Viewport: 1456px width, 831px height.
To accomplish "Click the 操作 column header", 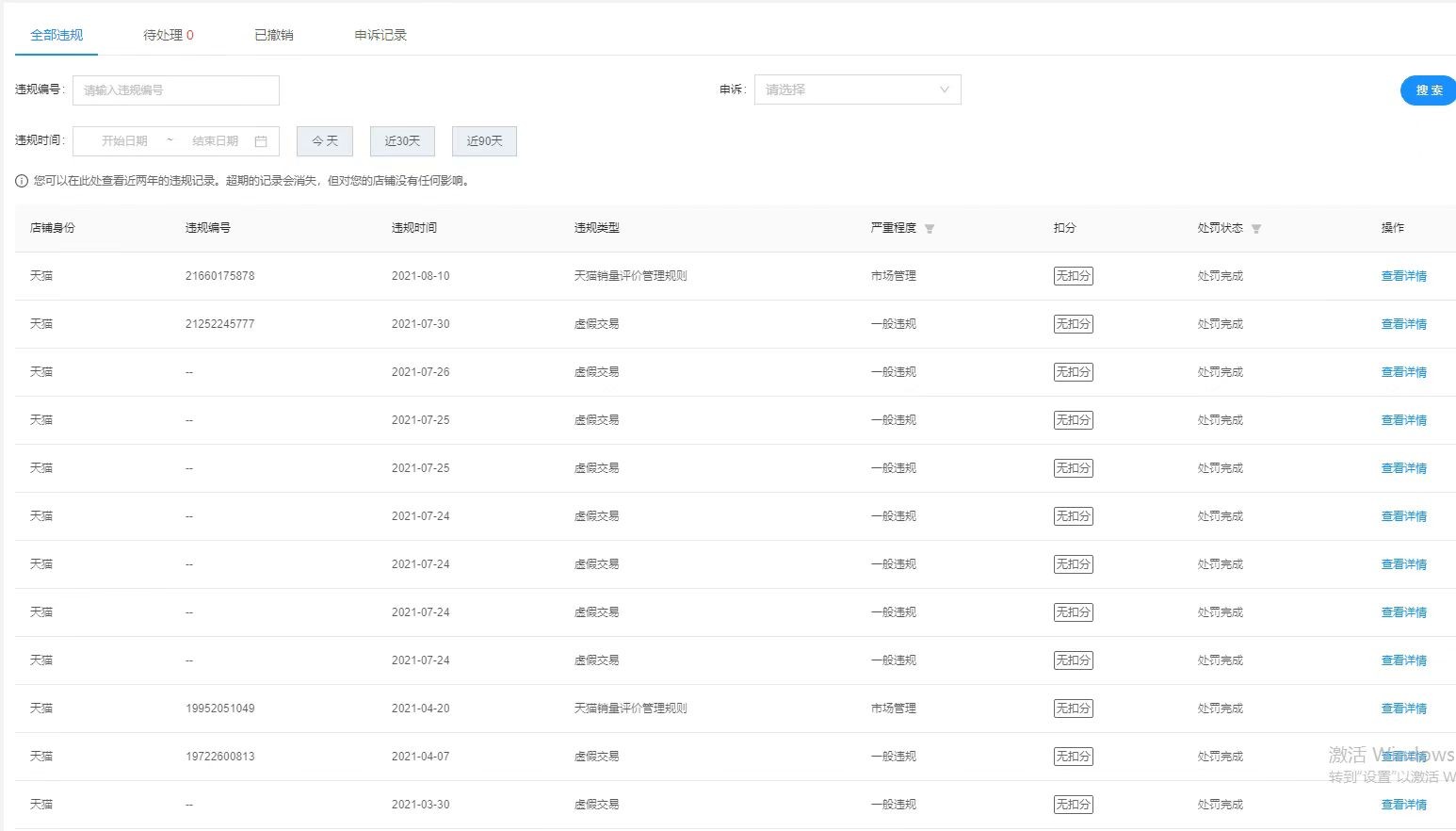I will click(x=1392, y=228).
